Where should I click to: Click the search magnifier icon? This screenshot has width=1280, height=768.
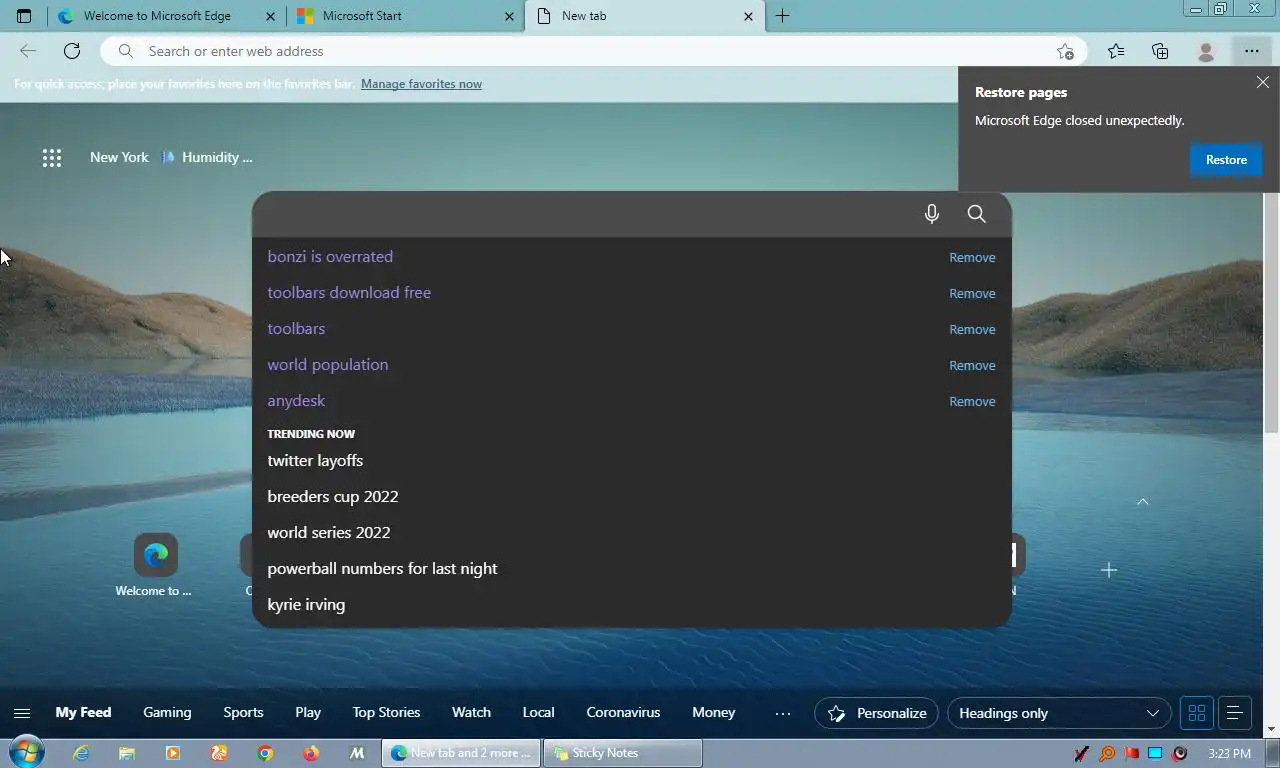pos(977,214)
